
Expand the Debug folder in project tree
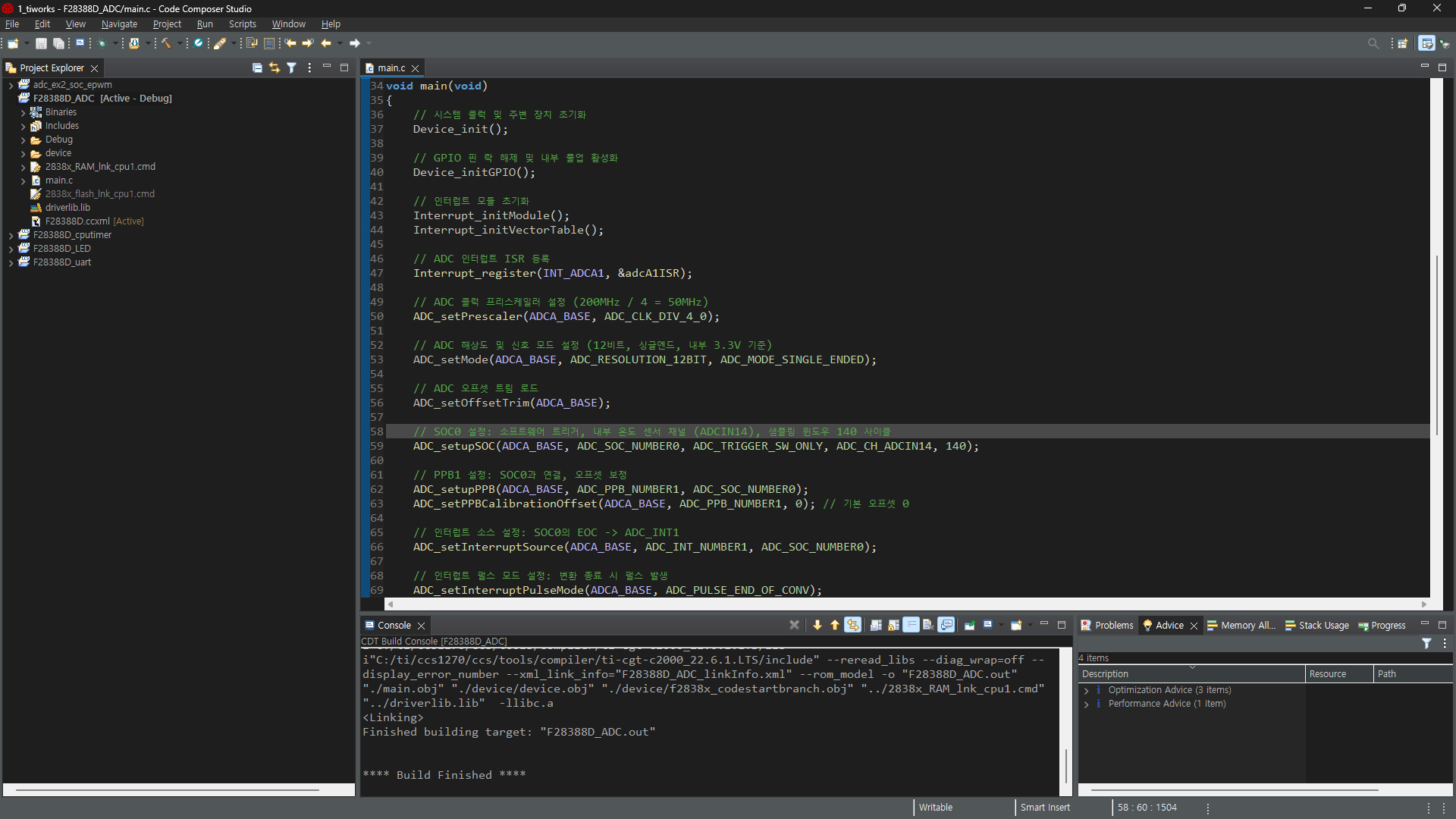[x=23, y=140]
